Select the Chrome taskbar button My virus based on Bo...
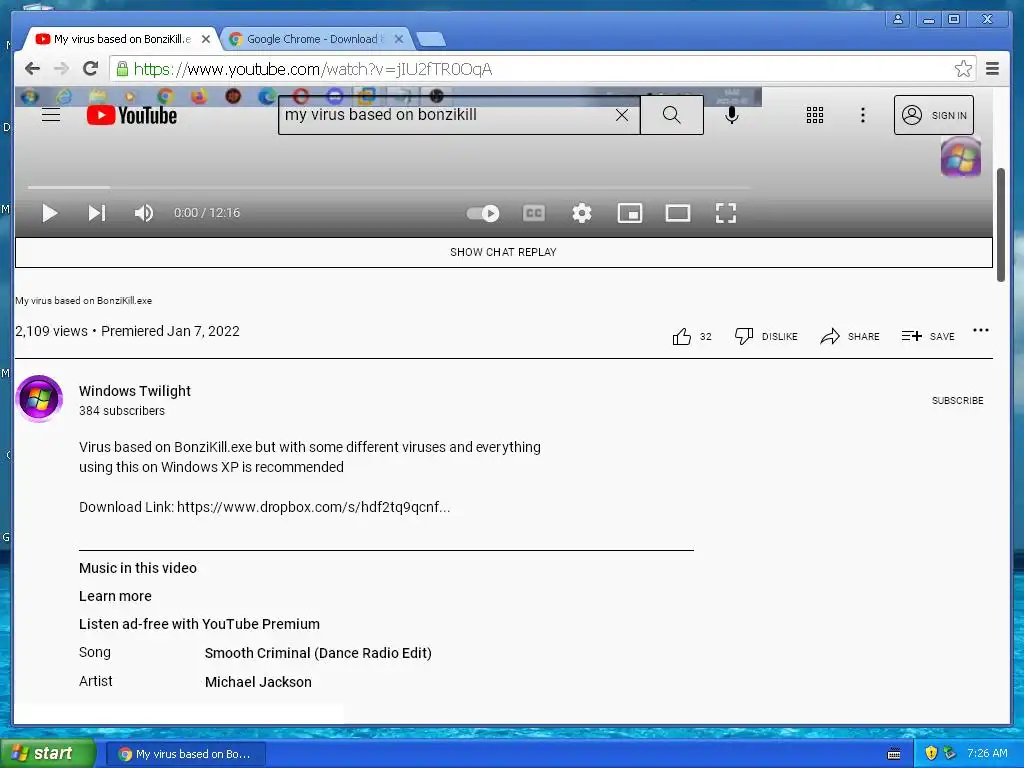 pos(185,754)
